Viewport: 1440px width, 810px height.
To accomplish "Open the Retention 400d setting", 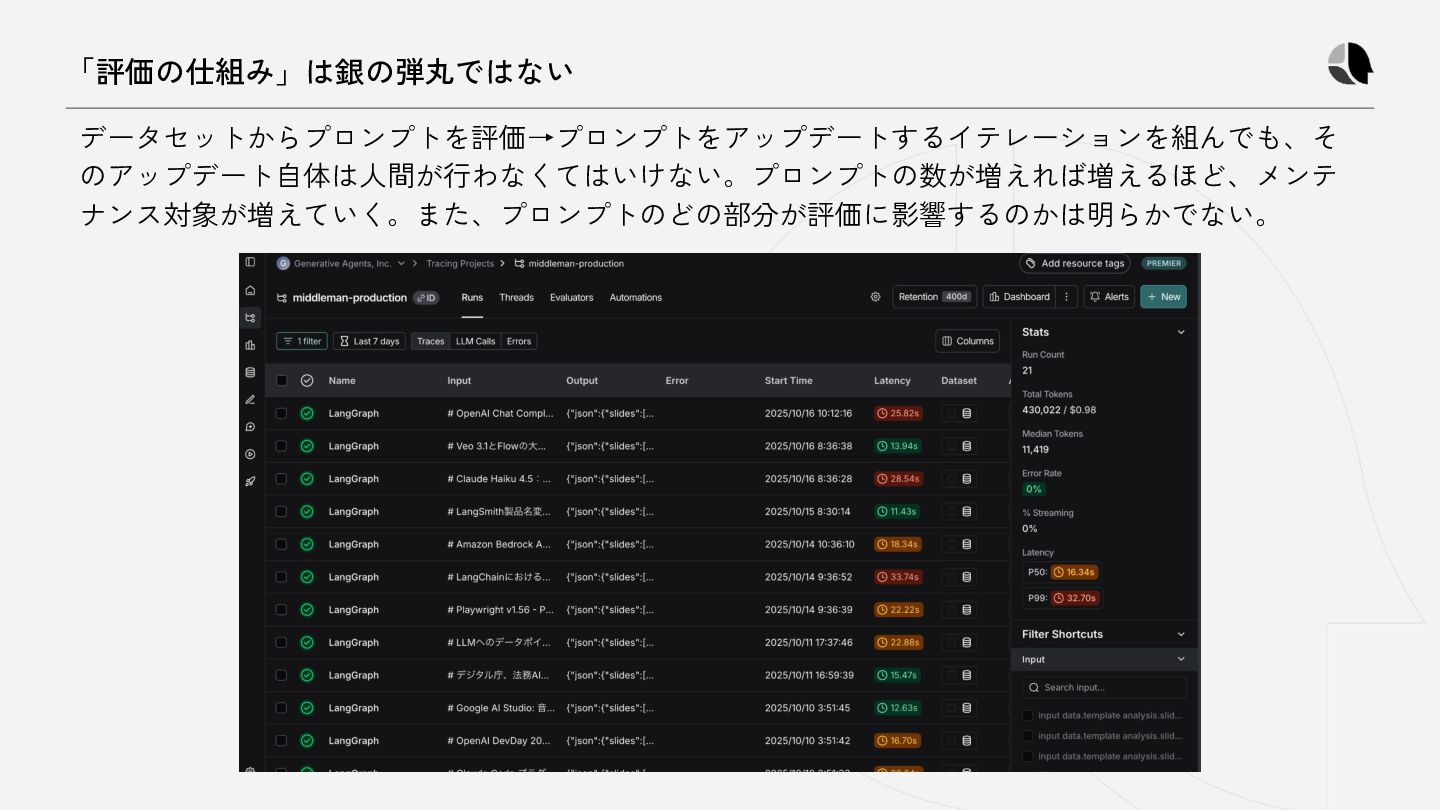I will coord(933,297).
